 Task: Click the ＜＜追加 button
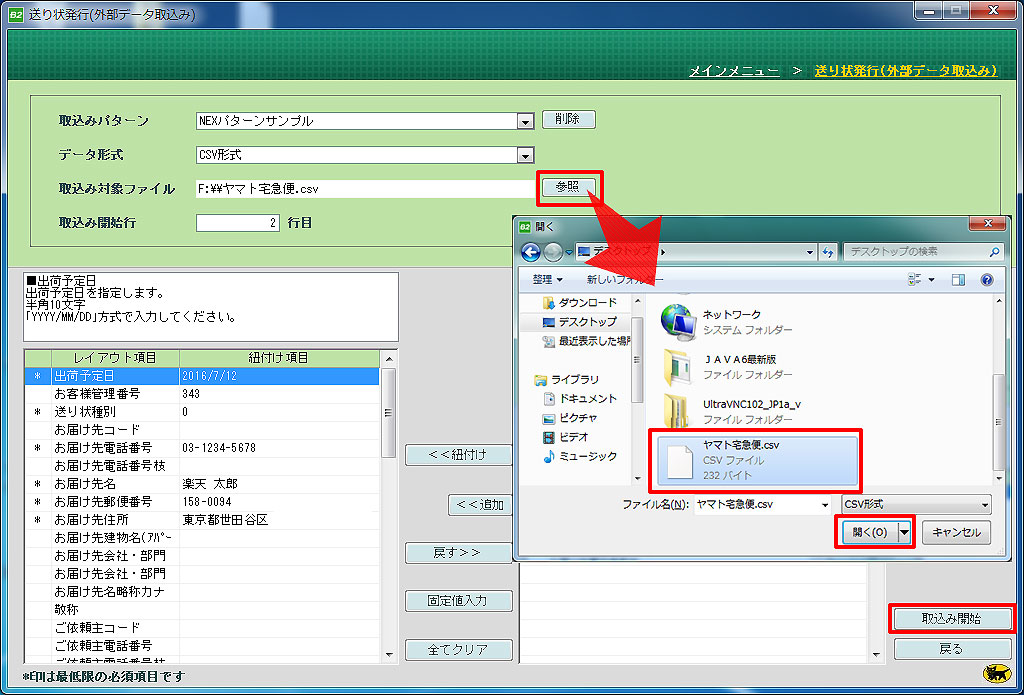coord(480,504)
